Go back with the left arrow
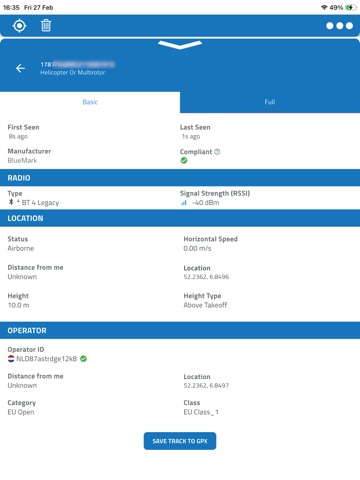Screen dimensions: 360x480 tap(20, 68)
